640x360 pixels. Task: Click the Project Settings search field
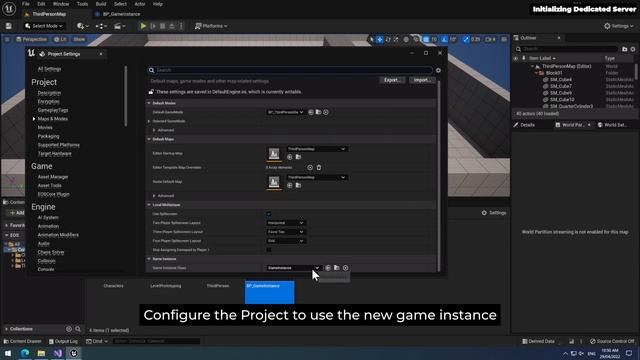coord(290,70)
